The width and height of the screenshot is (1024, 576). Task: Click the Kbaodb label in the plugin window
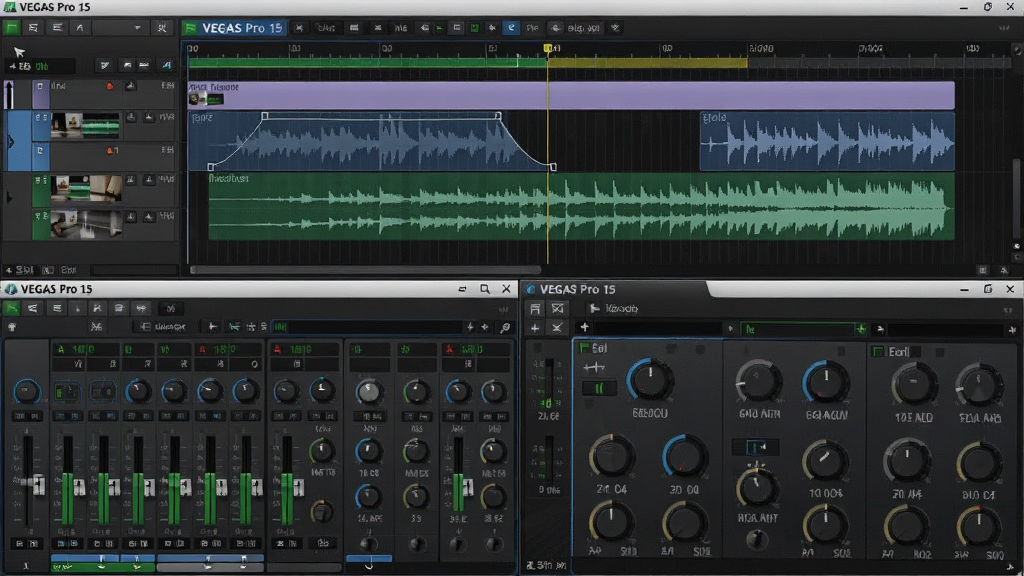[621, 308]
